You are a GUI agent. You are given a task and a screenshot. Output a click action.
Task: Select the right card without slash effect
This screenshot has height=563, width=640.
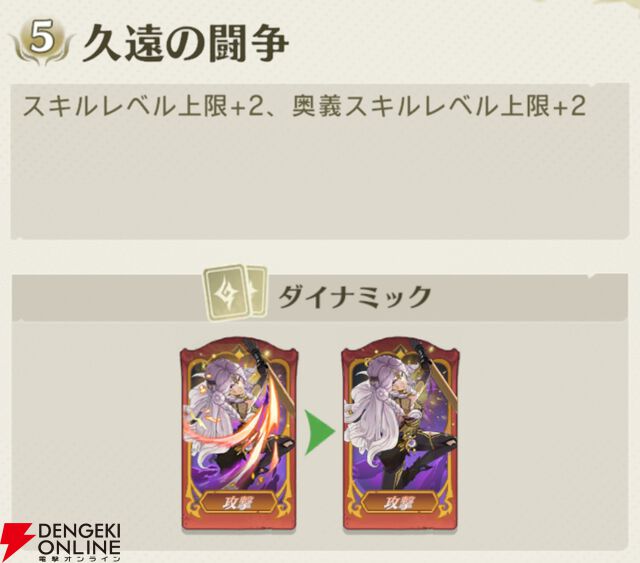[400, 433]
